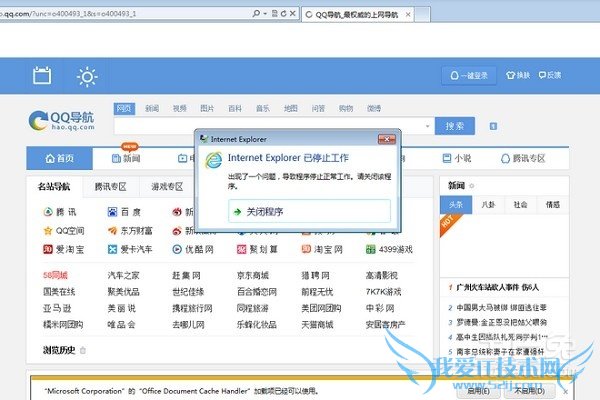Viewport: 600px width, 400px height.
Task: Open the 58同城 link
Action: click(x=55, y=275)
